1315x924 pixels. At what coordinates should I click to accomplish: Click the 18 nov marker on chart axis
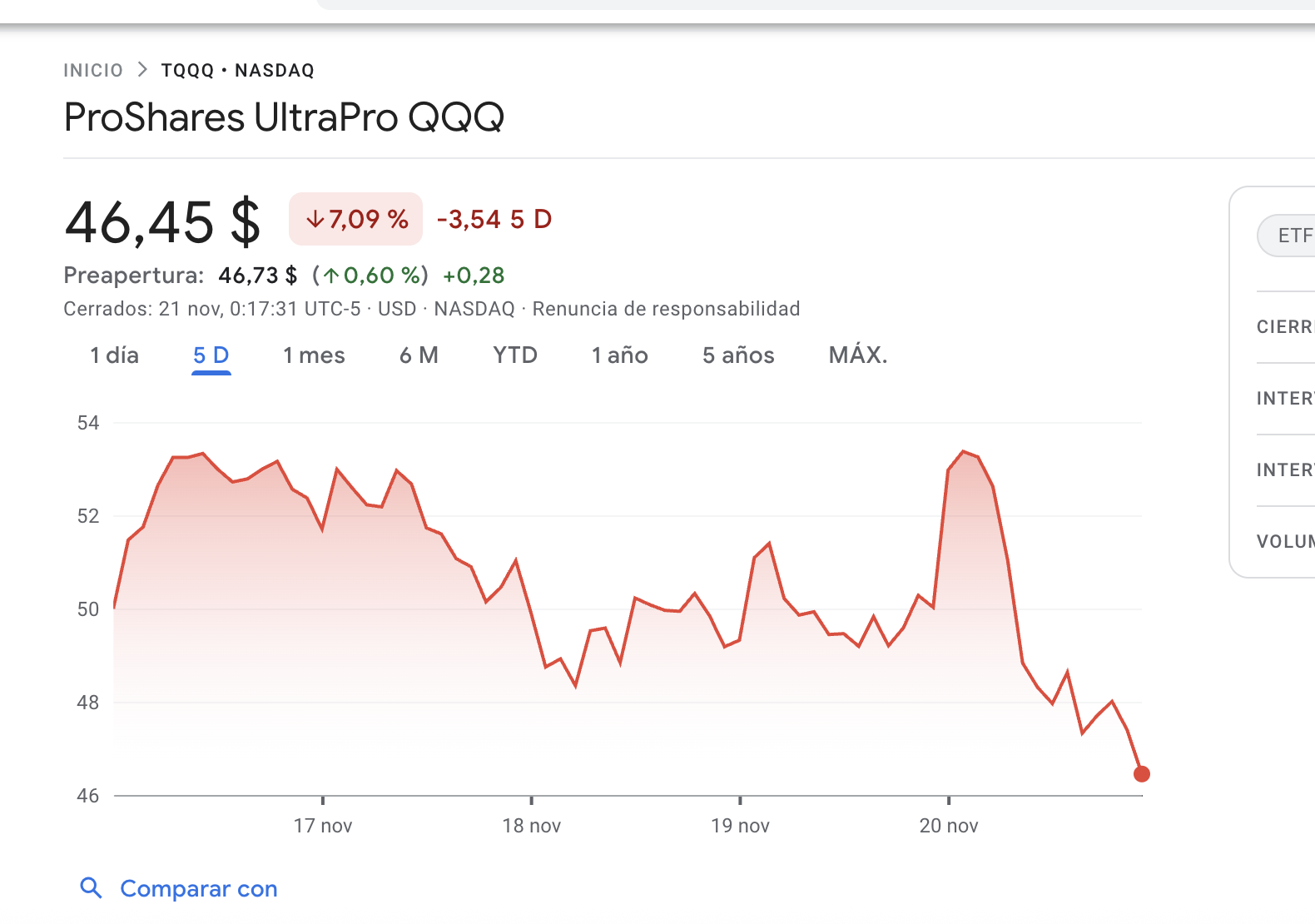[x=531, y=826]
